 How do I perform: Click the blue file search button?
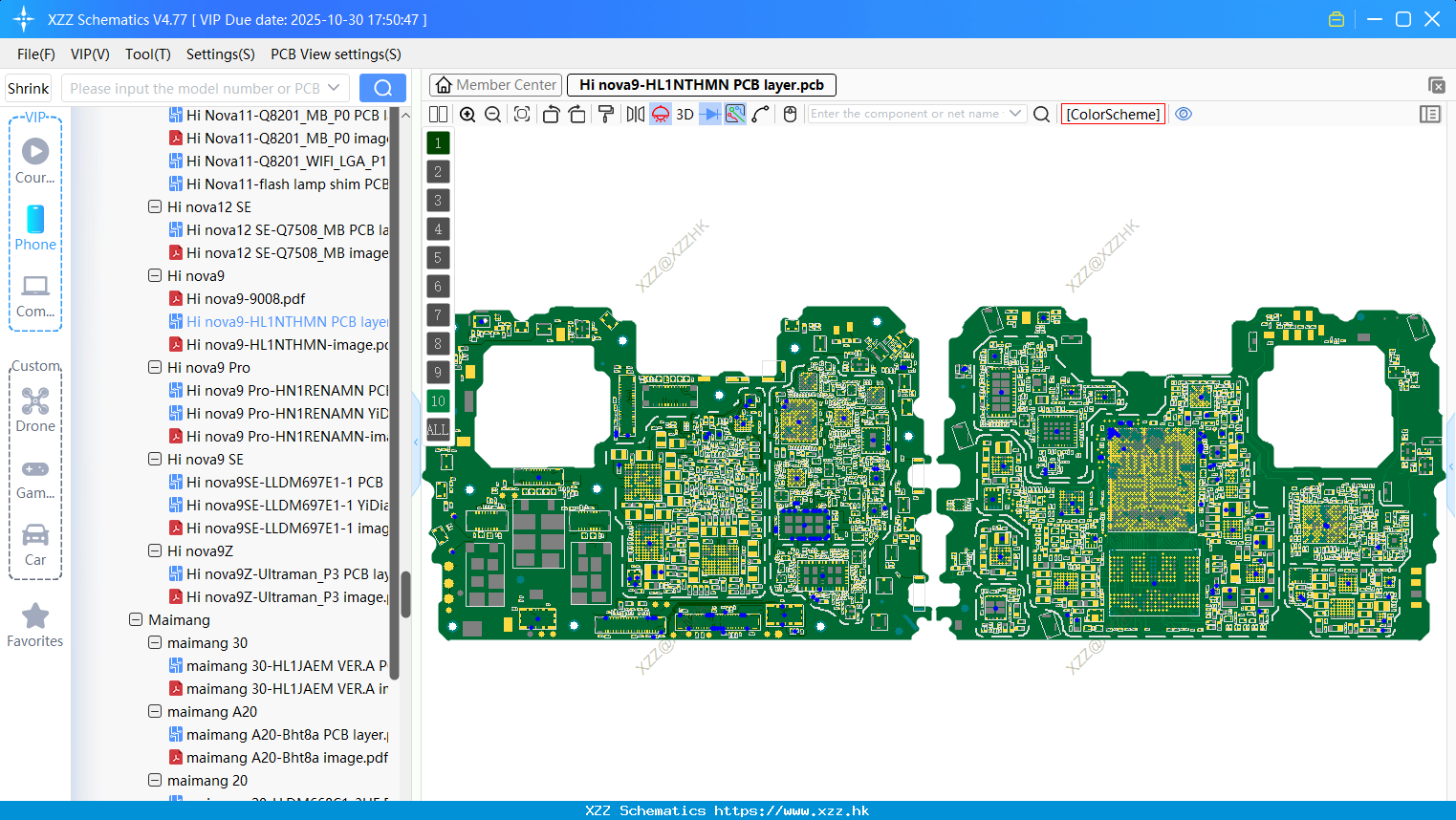382,88
